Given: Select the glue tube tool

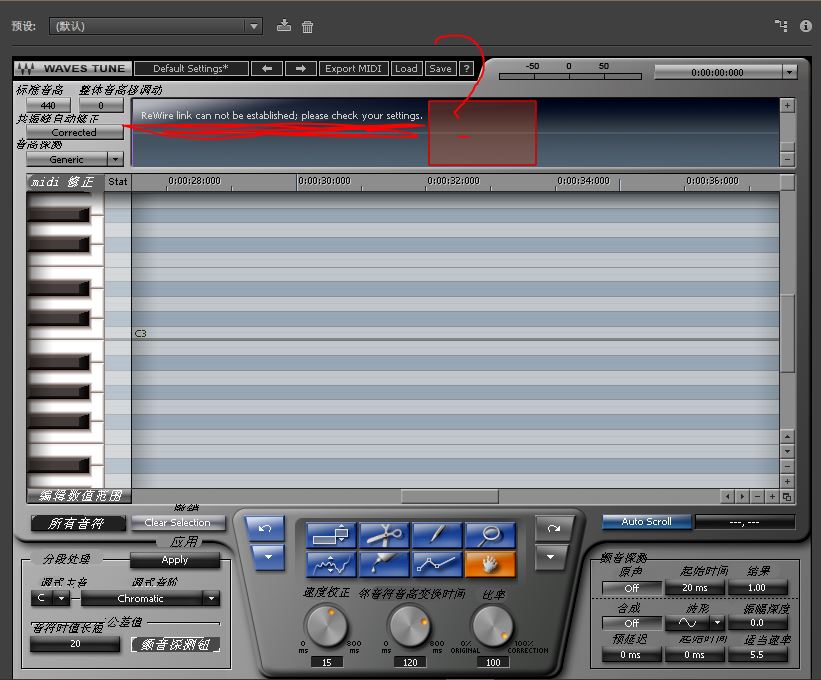Looking at the screenshot, I should click(384, 564).
